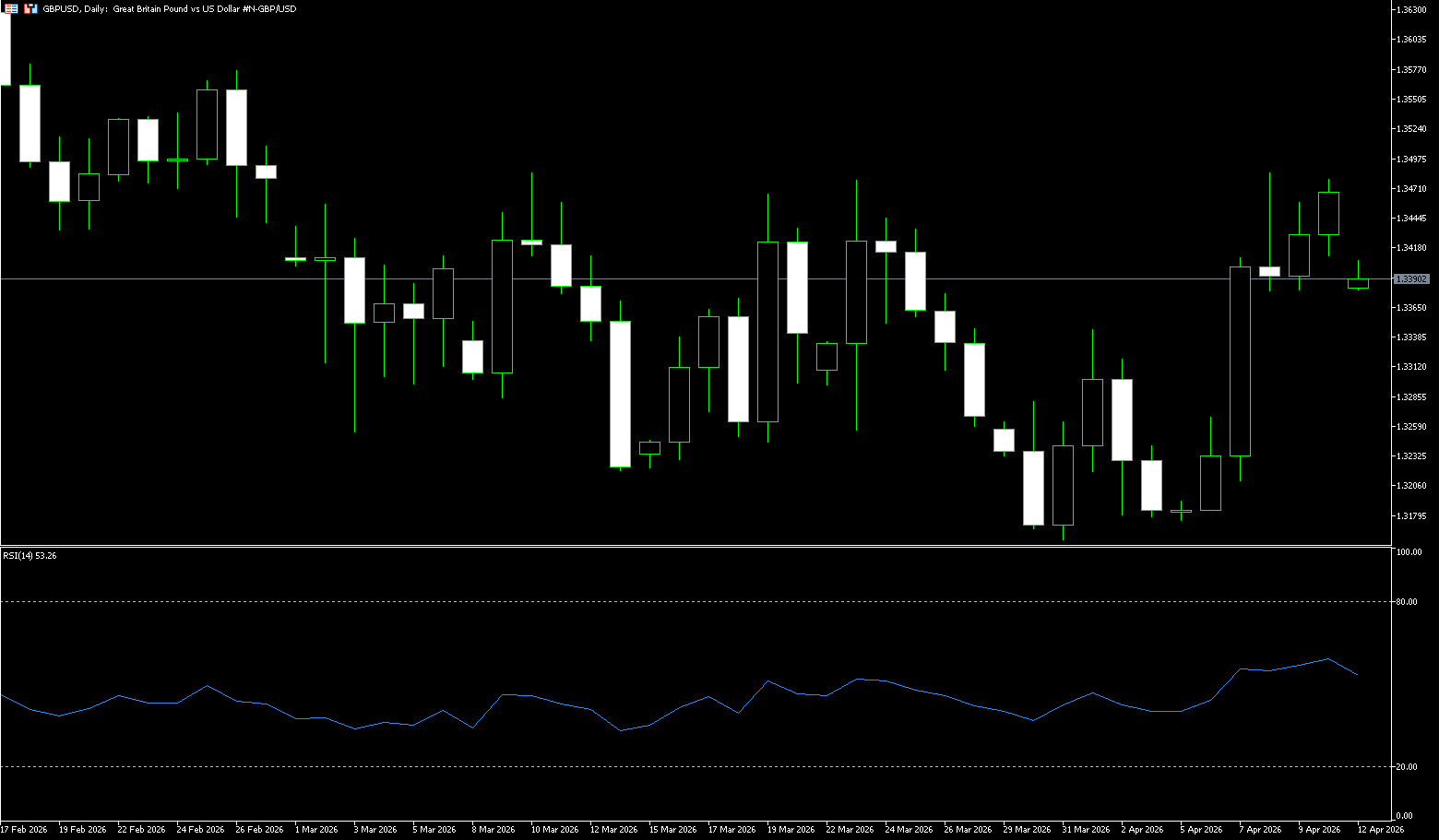Click the RSI 100.00 scale label

tap(1409, 552)
